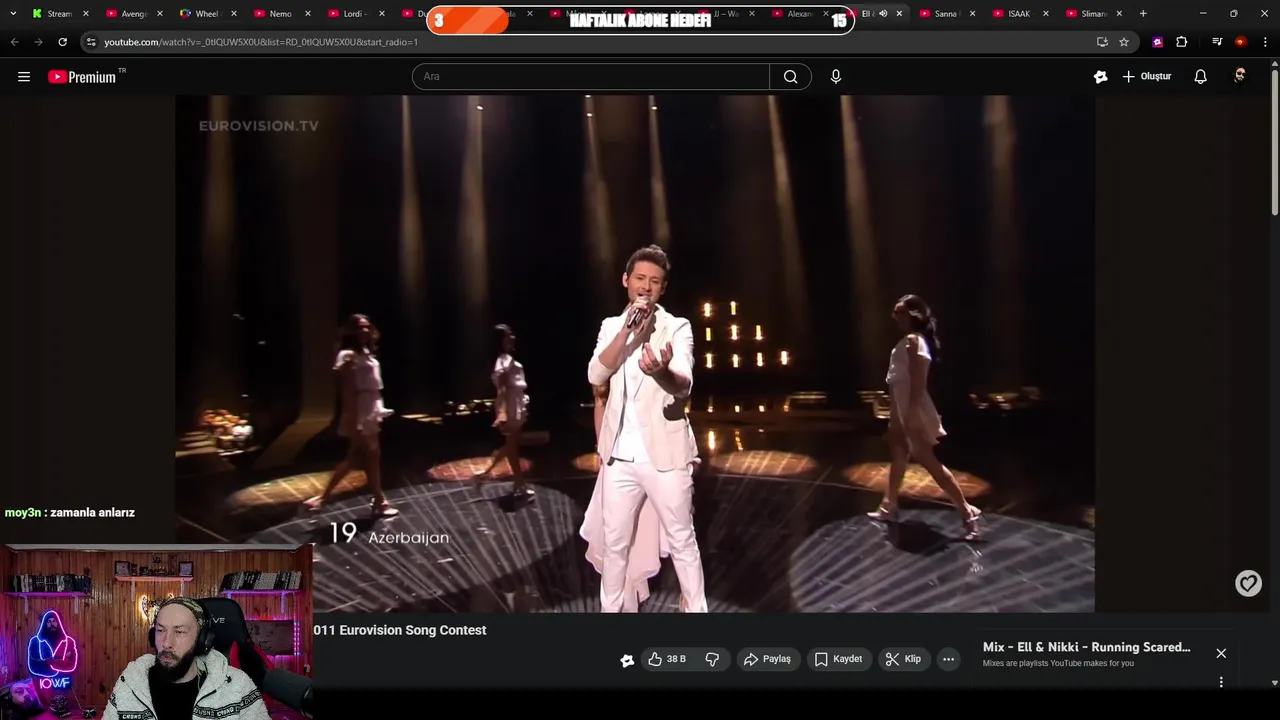Click Klip clip button

pyautogui.click(x=903, y=659)
